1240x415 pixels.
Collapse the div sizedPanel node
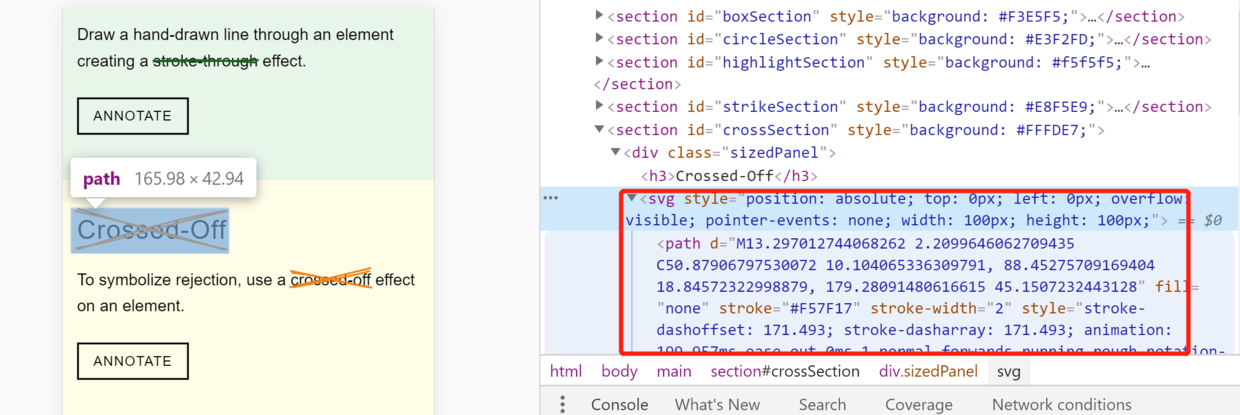616,153
